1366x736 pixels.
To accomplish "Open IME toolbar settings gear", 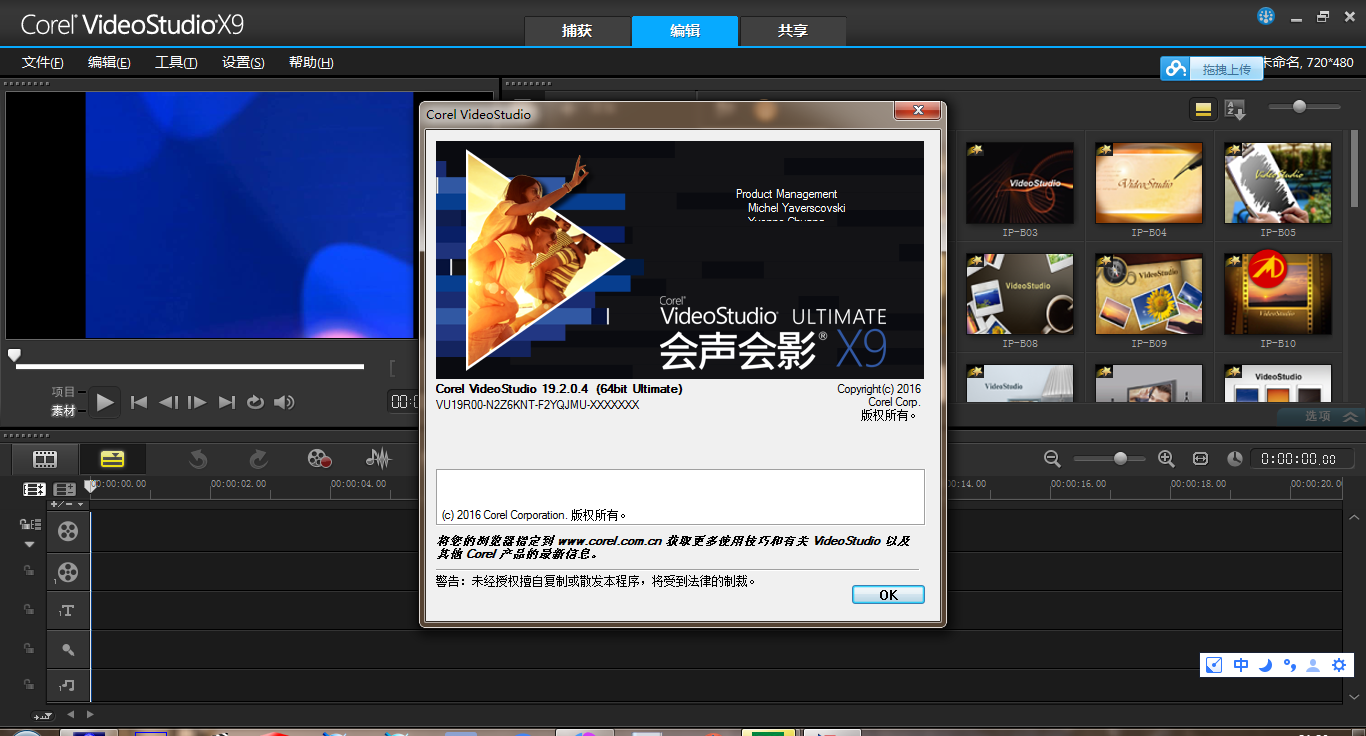I will click(1339, 665).
